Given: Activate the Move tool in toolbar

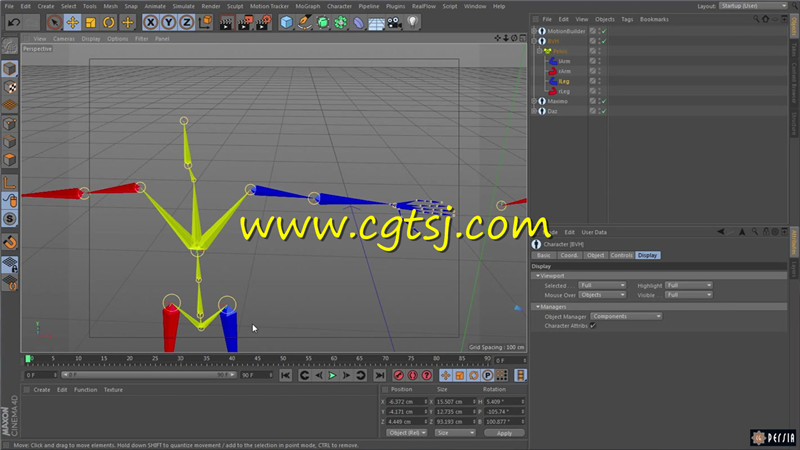Looking at the screenshot, I should point(72,22).
